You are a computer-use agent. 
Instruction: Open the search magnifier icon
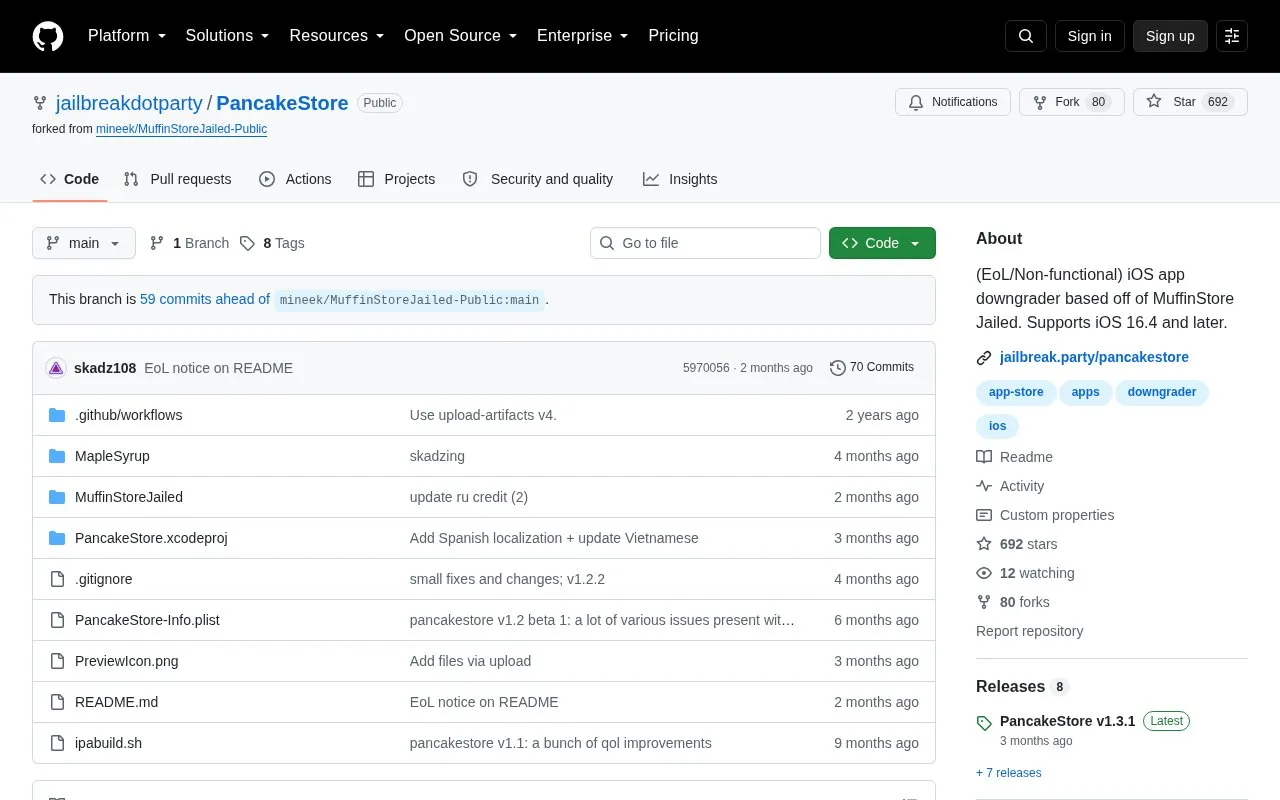1026,36
